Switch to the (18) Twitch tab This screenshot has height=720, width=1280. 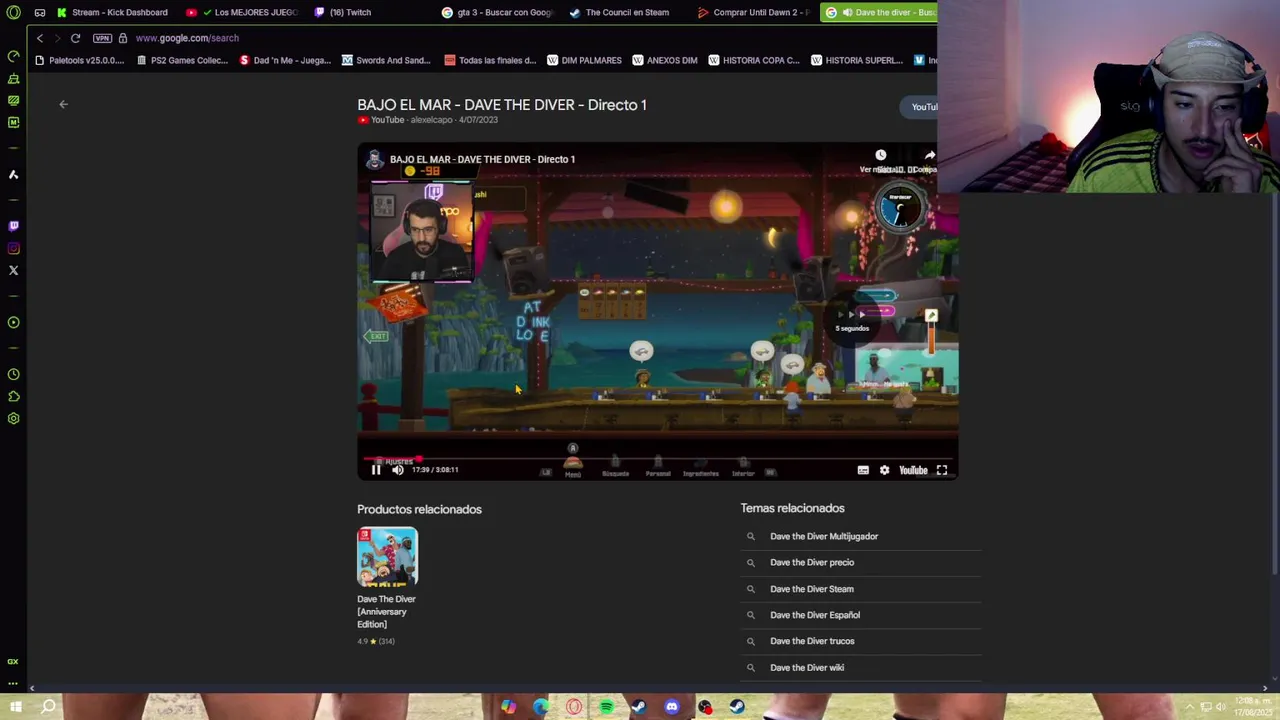[x=343, y=12]
